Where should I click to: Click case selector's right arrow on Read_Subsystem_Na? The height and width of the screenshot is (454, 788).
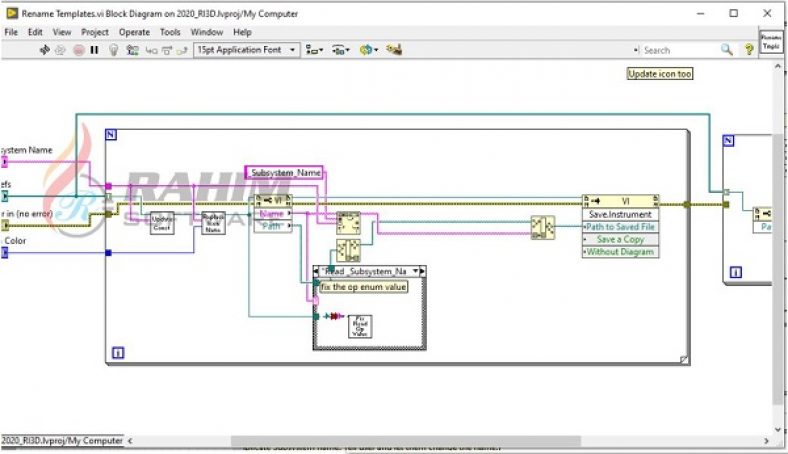(422, 271)
